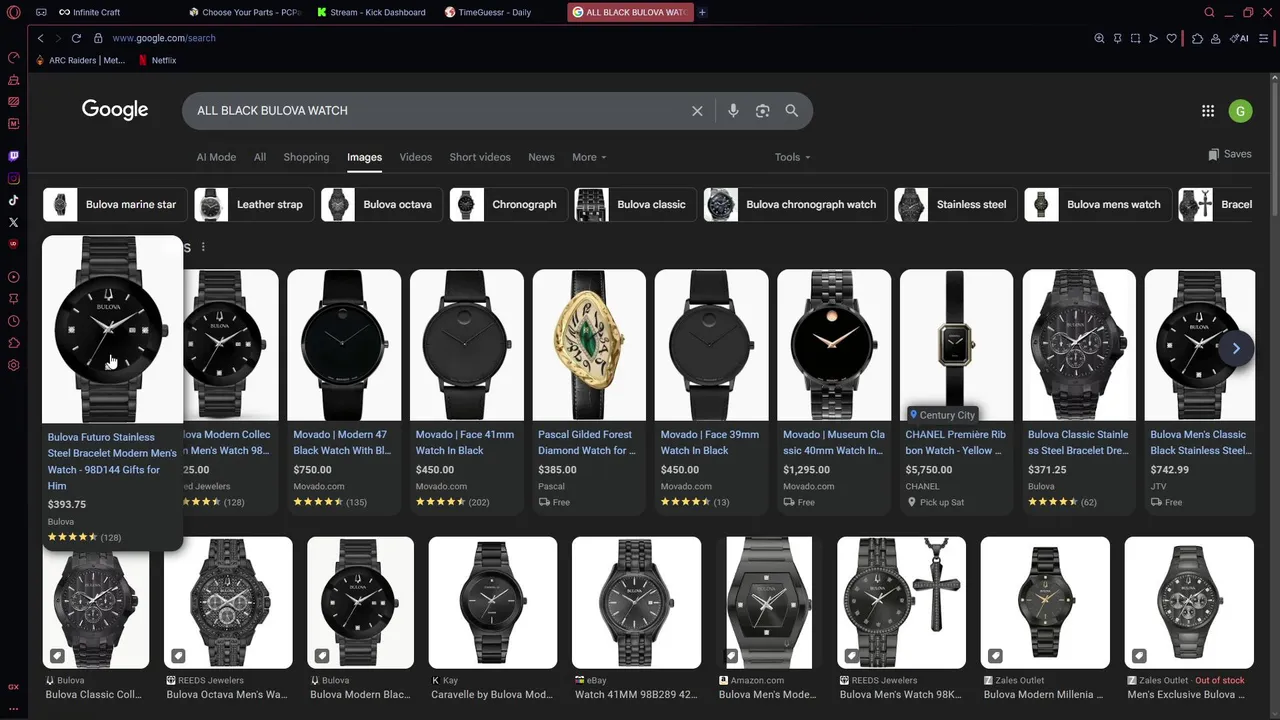The image size is (1280, 720).
Task: Search by image with the lens icon
Action: (762, 111)
